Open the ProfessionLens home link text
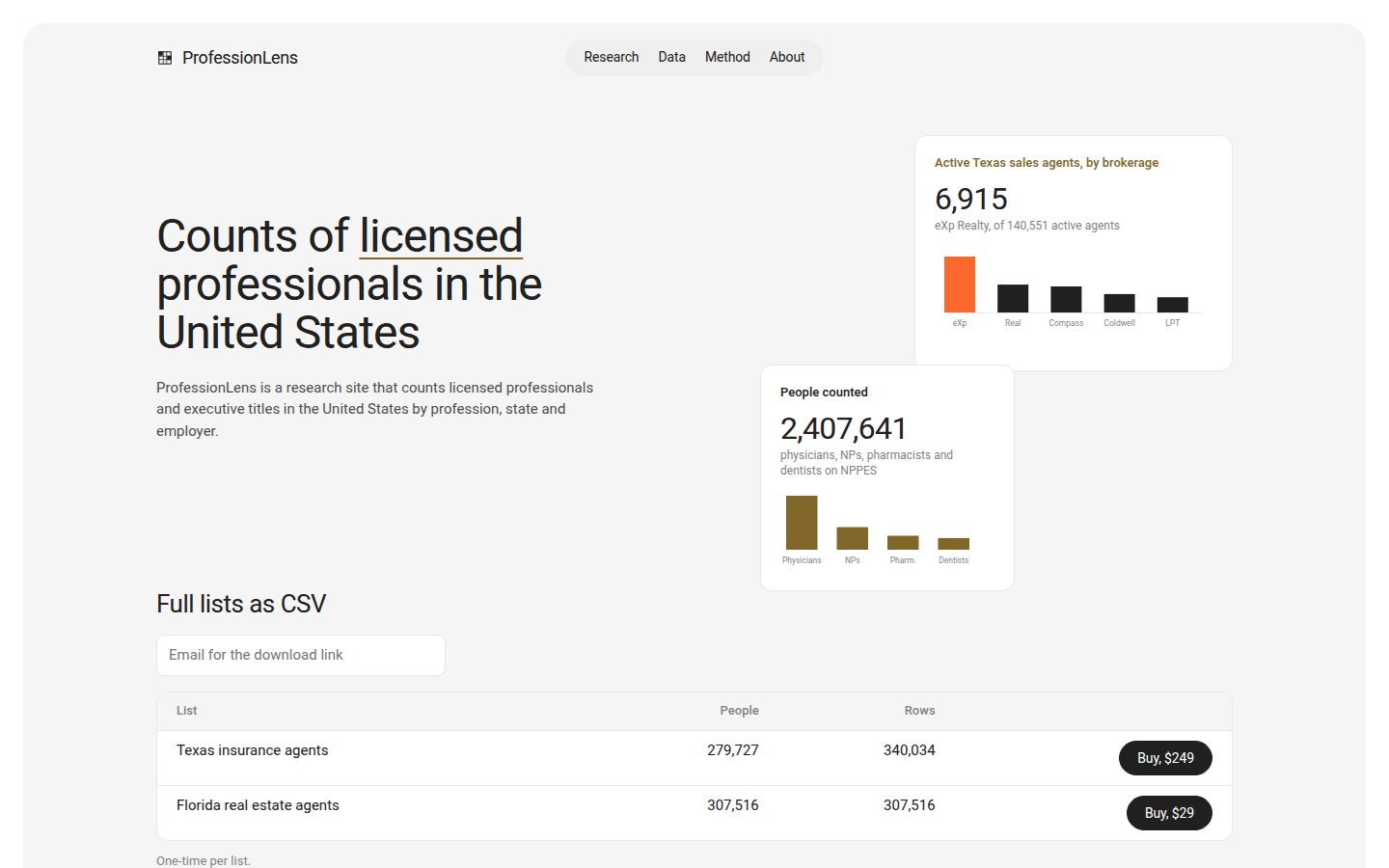Screen dimensions: 1389x868 pyautogui.click(x=240, y=58)
